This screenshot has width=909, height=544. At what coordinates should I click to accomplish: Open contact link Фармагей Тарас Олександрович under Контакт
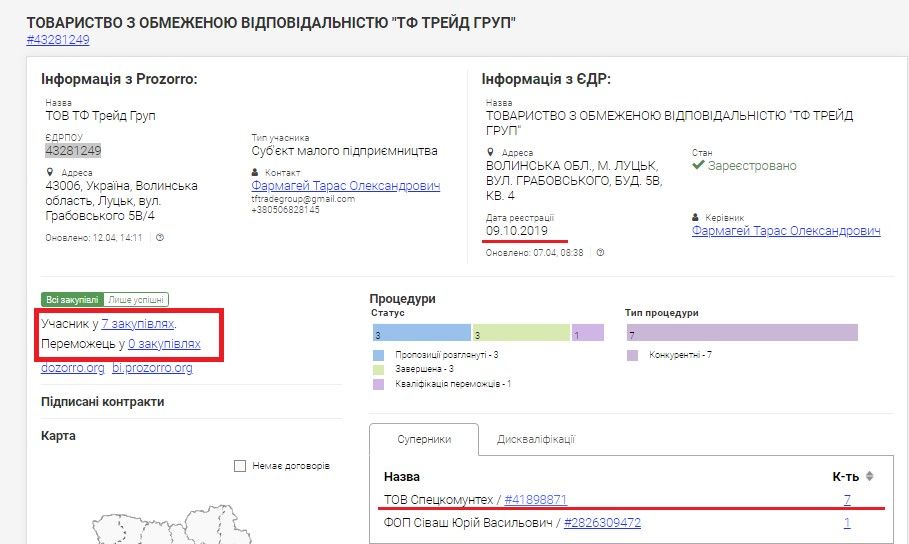346,186
